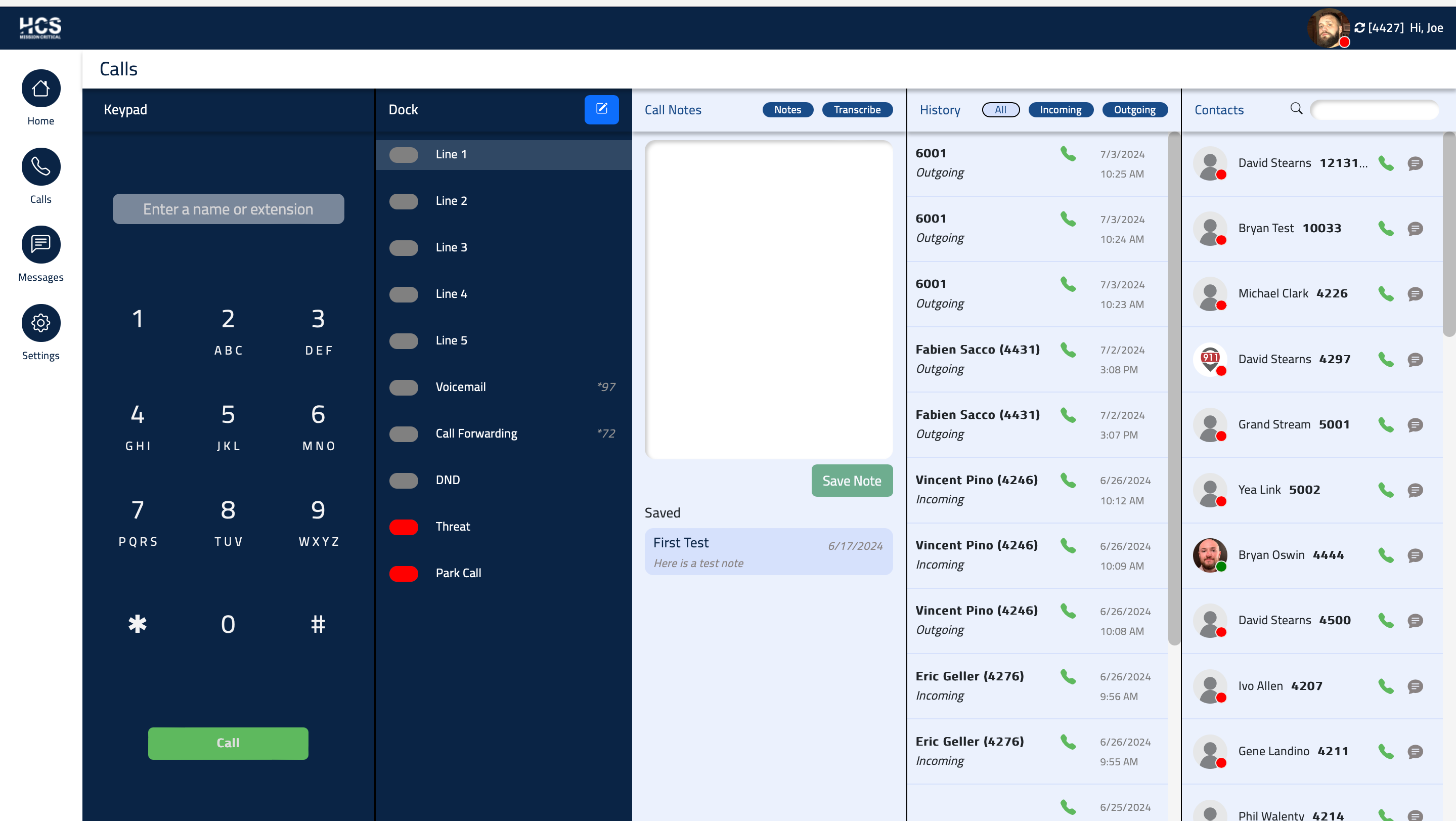Open the saved First Test note

[768, 552]
